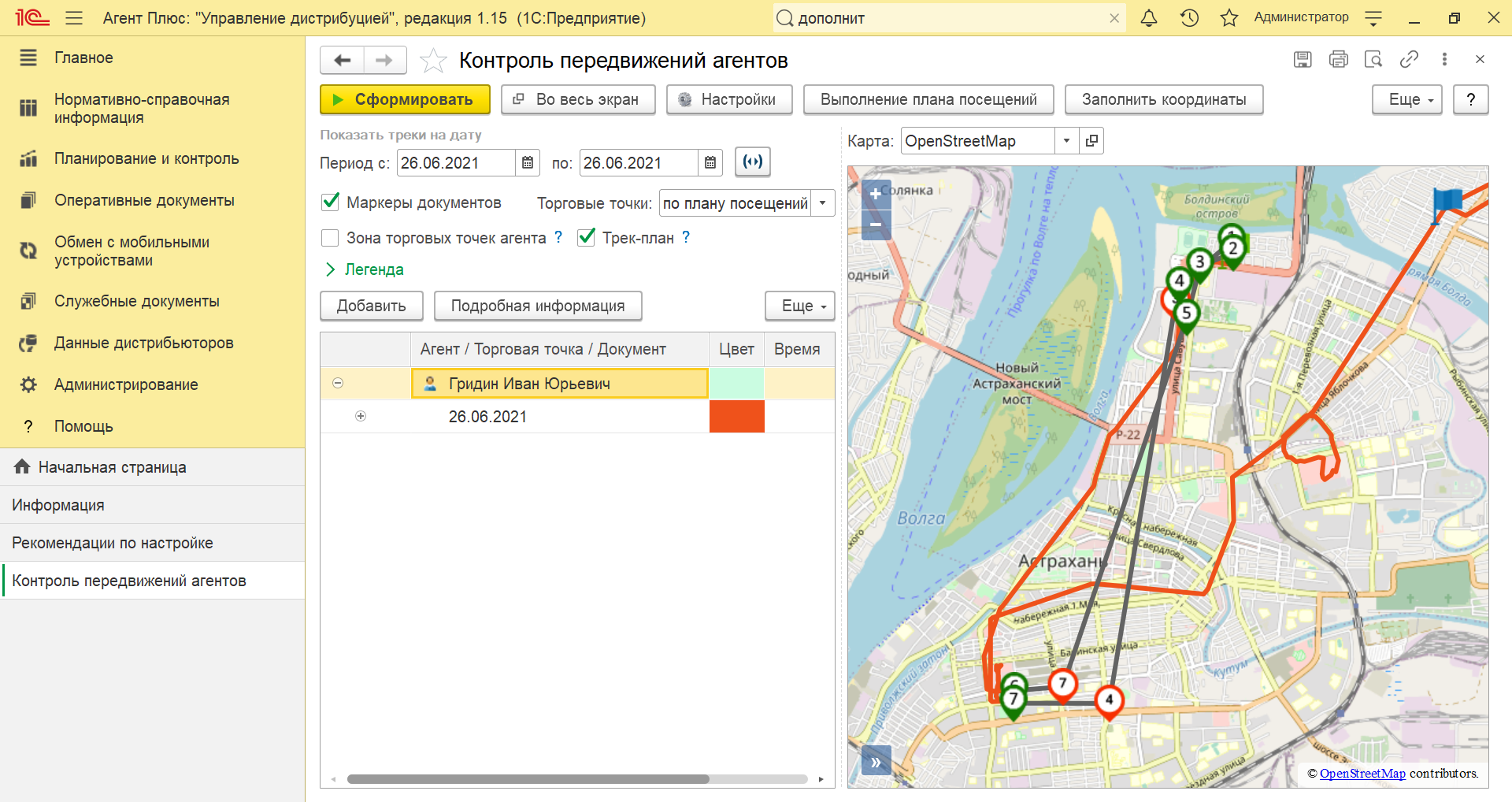Screen dimensions: 1512x802
Task: Click the blue flag marker on map
Action: (1446, 204)
